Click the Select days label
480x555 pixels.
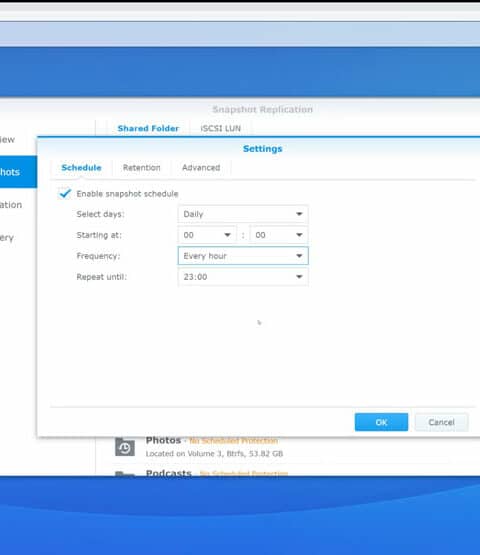pos(100,214)
